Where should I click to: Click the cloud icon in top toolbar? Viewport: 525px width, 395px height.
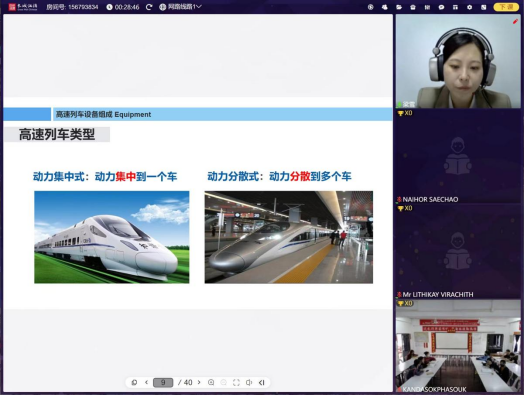coord(384,7)
